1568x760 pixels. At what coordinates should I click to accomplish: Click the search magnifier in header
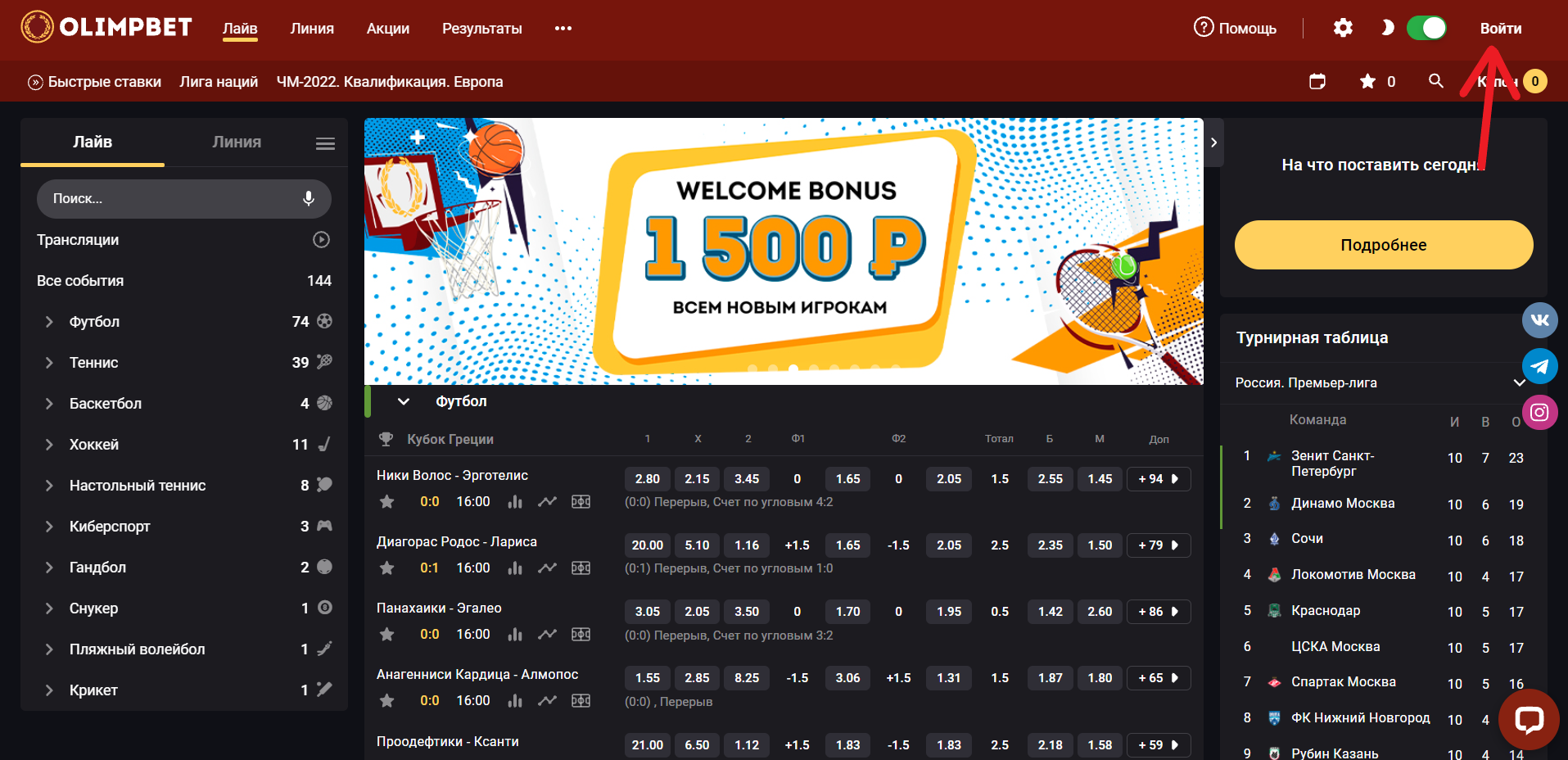(1435, 81)
